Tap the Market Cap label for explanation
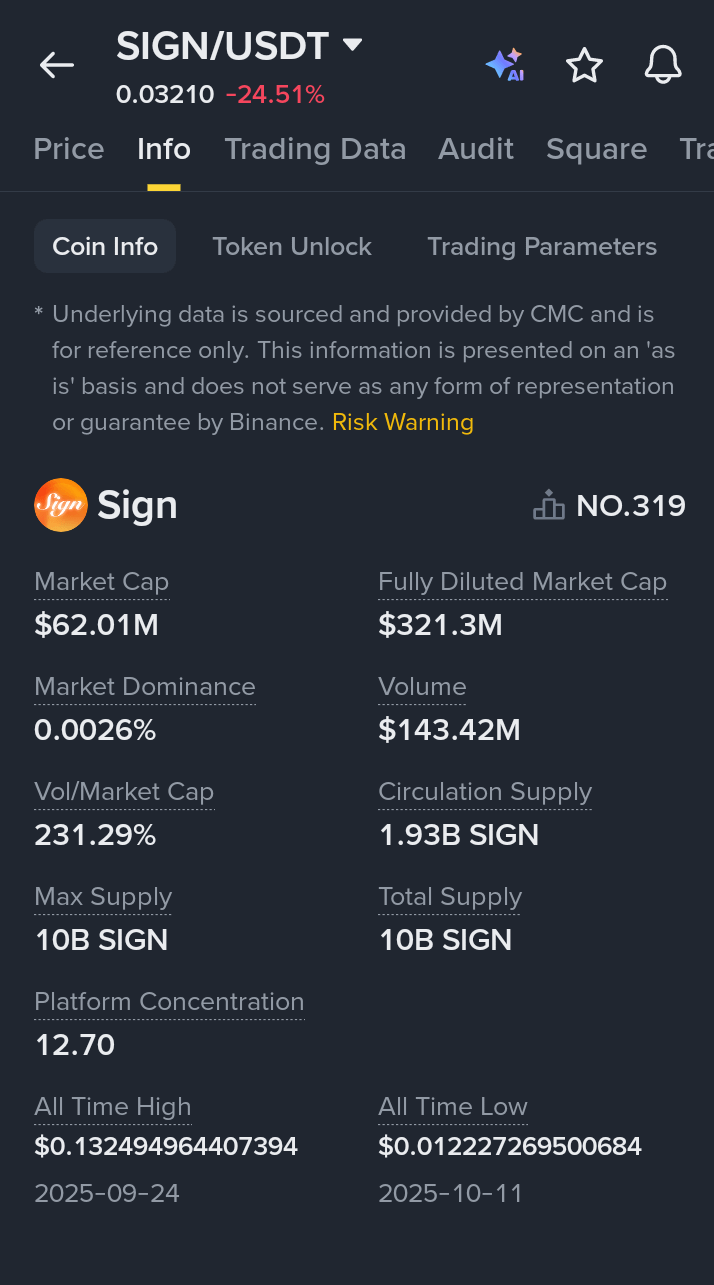The height and width of the screenshot is (1285, 714). tap(101, 582)
